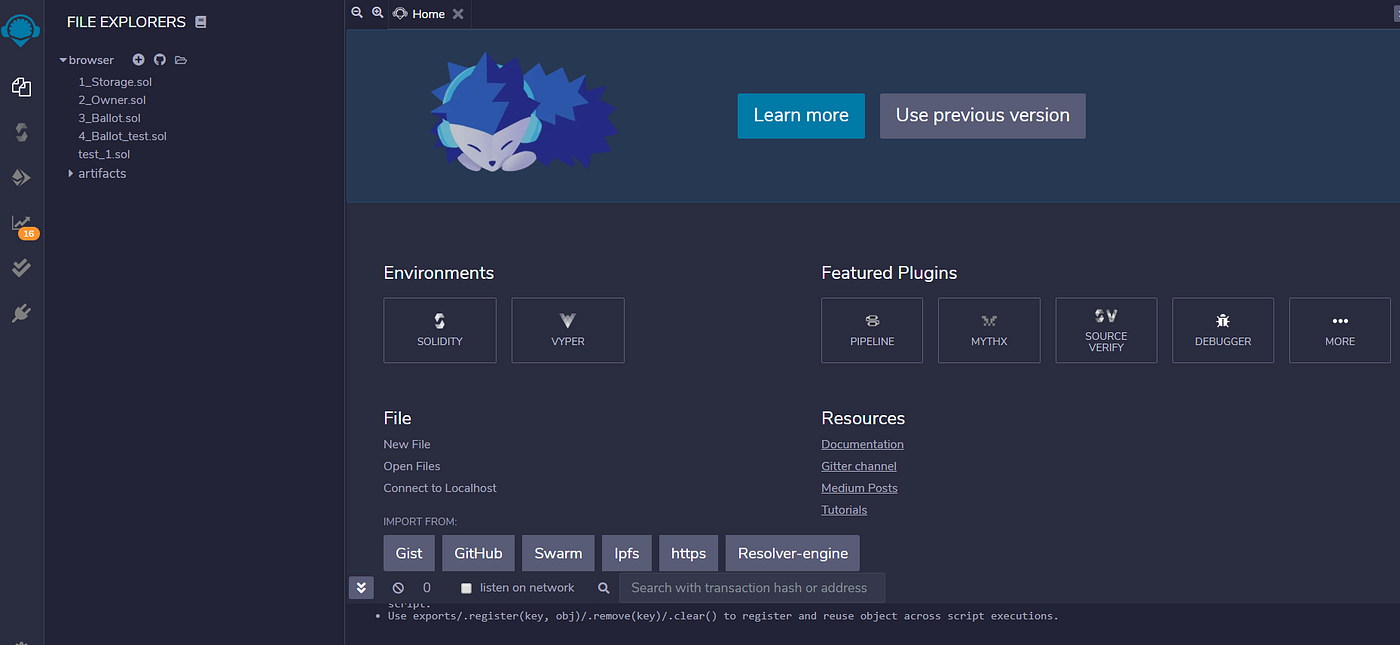Open the analysis icon with badge 16
1400x645 pixels.
23,226
